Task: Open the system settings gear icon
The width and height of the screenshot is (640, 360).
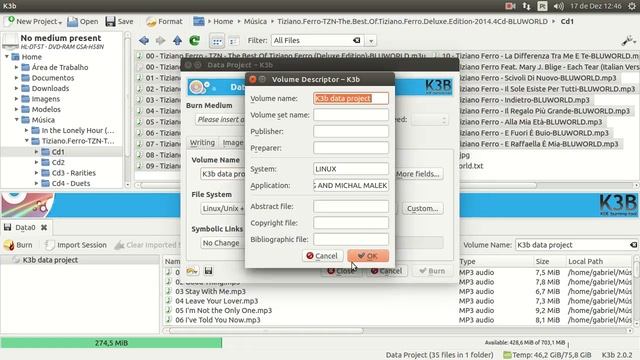Action: pyautogui.click(x=632, y=6)
